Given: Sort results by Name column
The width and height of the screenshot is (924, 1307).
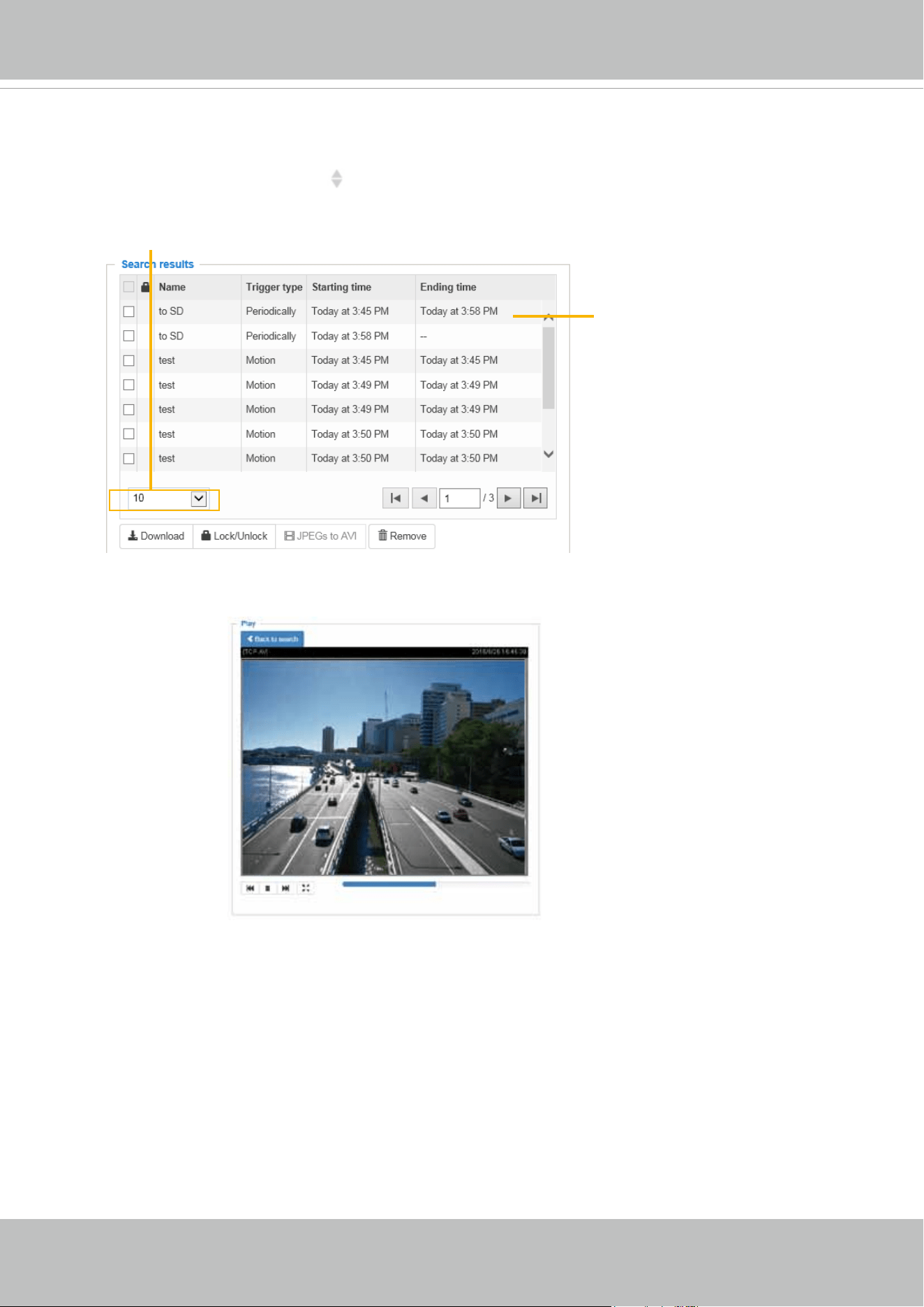Looking at the screenshot, I should [172, 287].
